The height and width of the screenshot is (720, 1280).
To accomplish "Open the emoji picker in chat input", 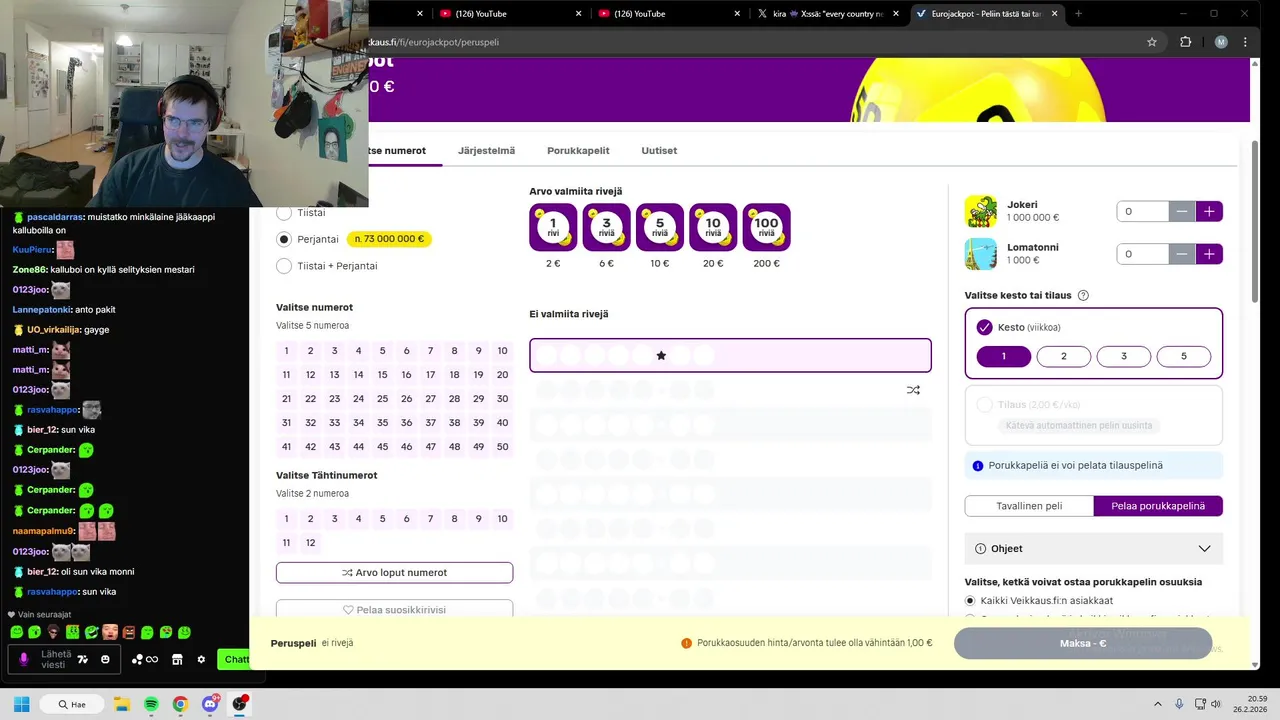I will coord(105,660).
